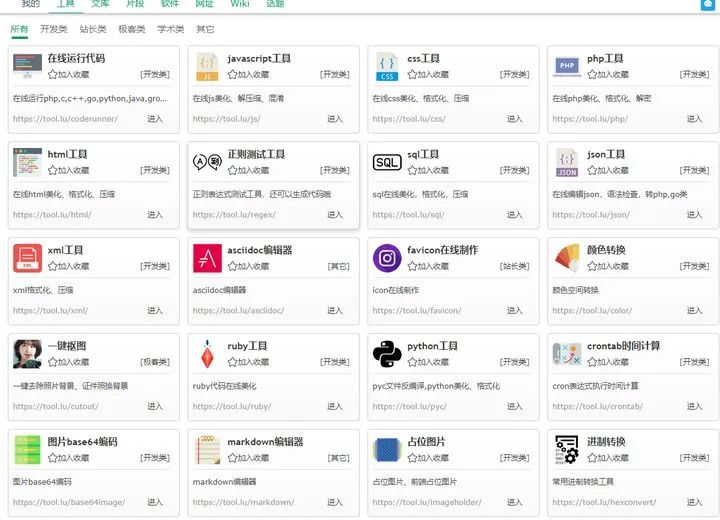Click 进入 on the crontab时间计算 card
Viewport: 720px width, 520px height.
(694, 407)
